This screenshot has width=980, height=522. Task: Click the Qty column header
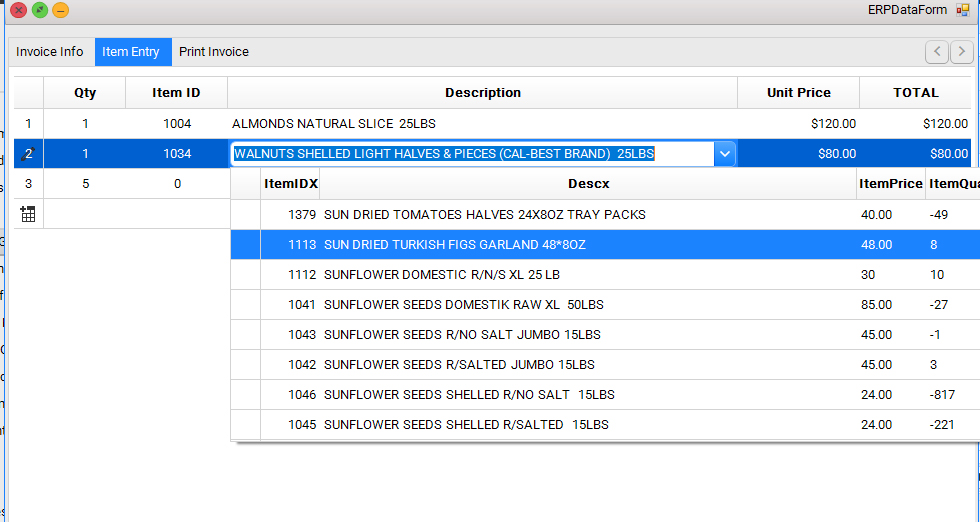pyautogui.click(x=85, y=93)
